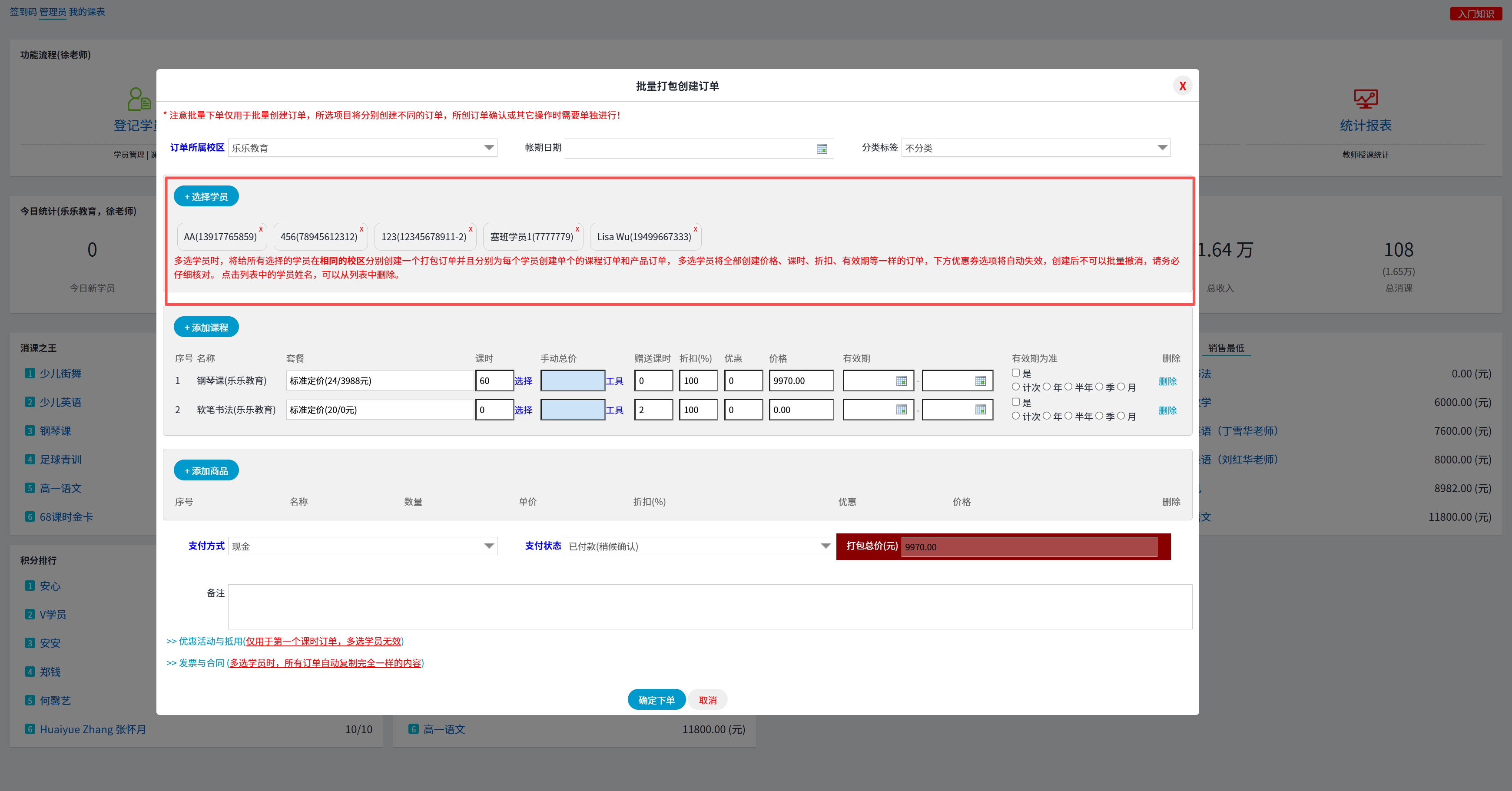Switch to 我的课表 tab
Viewport: 1512px width, 791px height.
coord(87,12)
